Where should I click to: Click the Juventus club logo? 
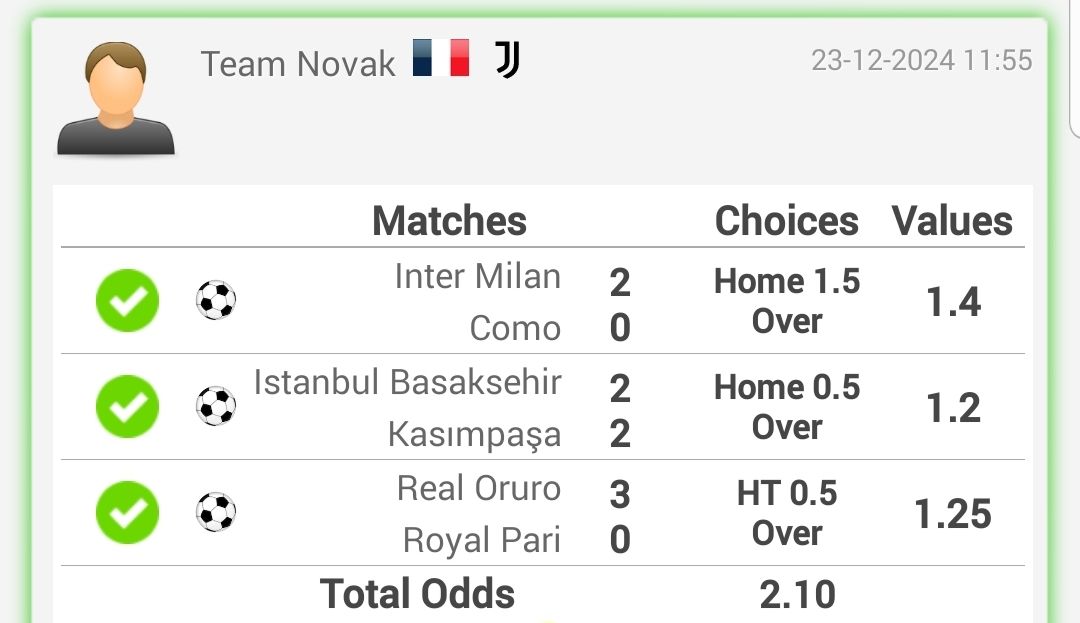click(508, 59)
